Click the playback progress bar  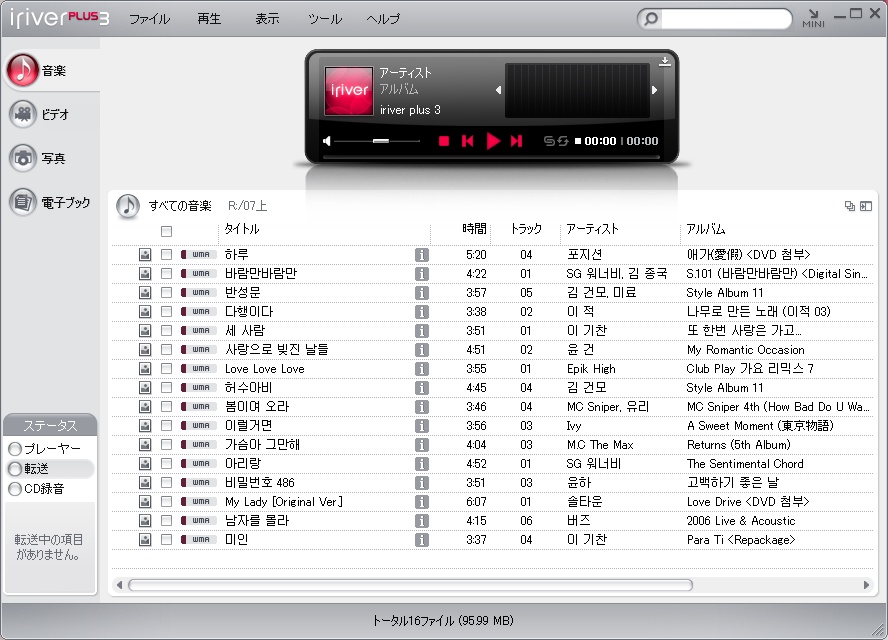pos(490,158)
